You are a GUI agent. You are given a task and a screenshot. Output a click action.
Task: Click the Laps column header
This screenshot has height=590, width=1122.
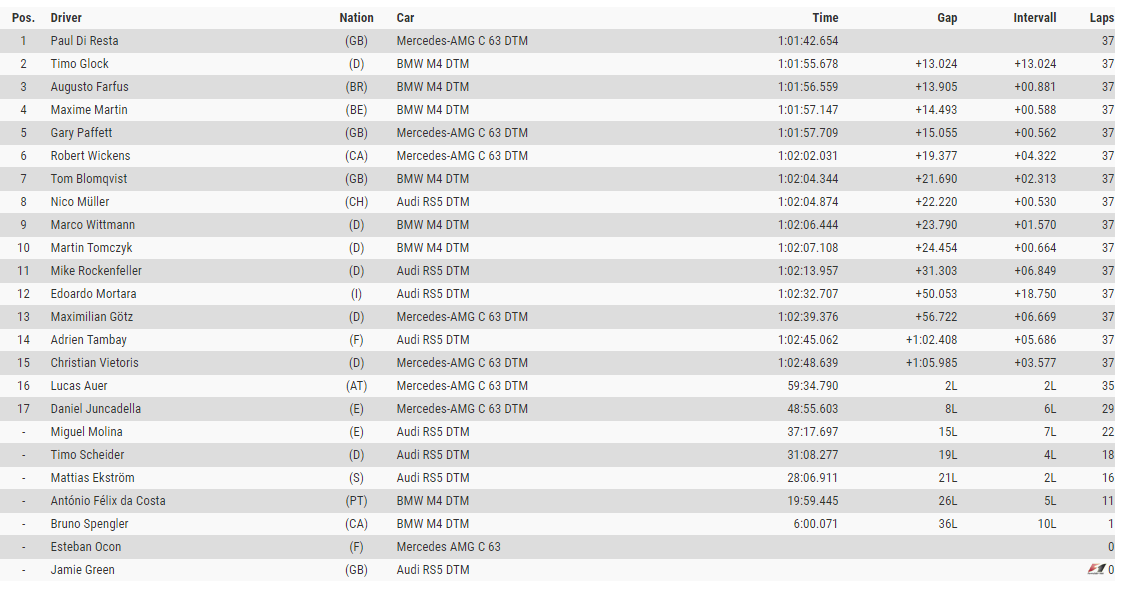tap(1101, 18)
